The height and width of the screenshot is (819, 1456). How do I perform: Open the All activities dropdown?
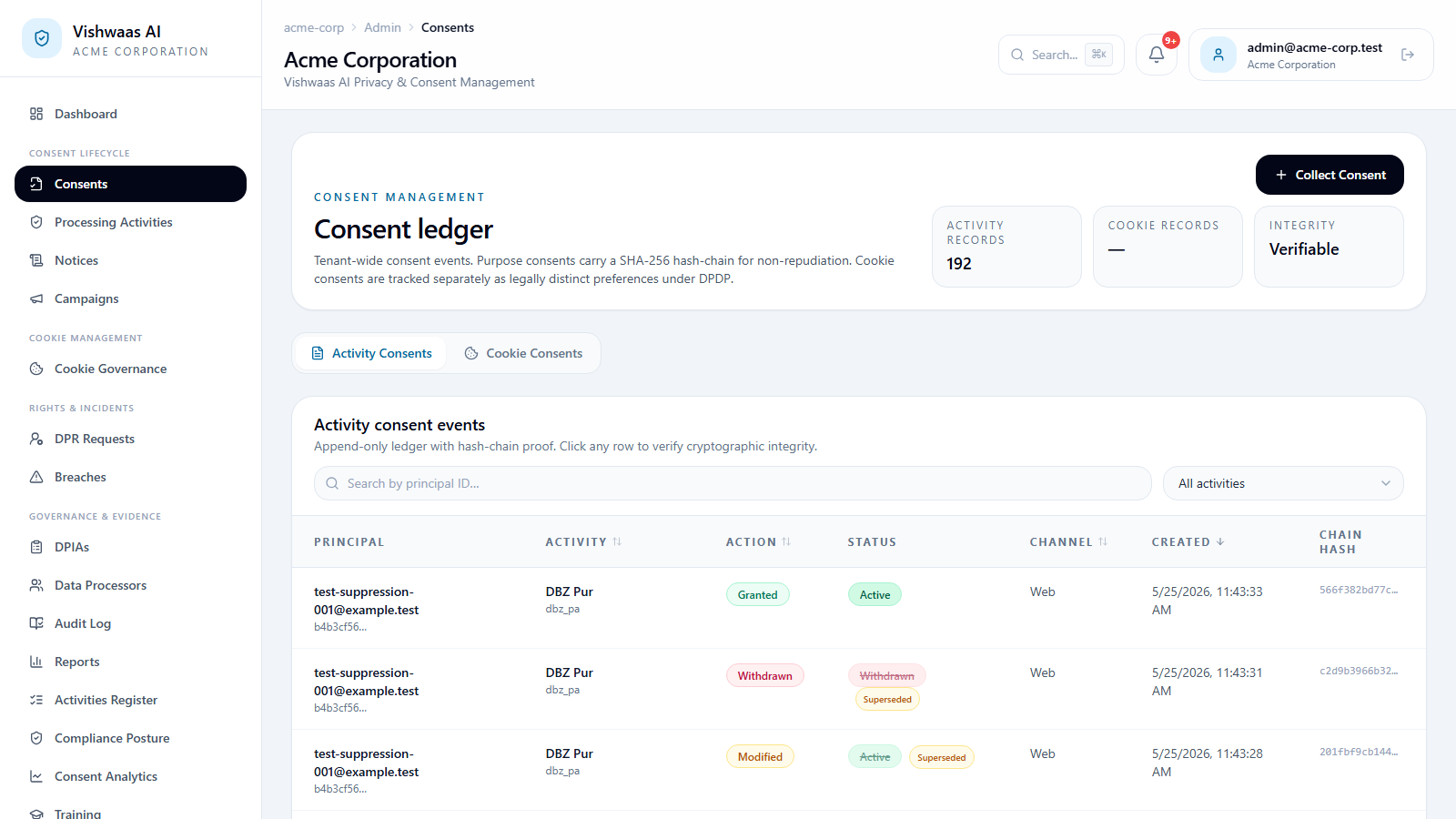pos(1283,483)
